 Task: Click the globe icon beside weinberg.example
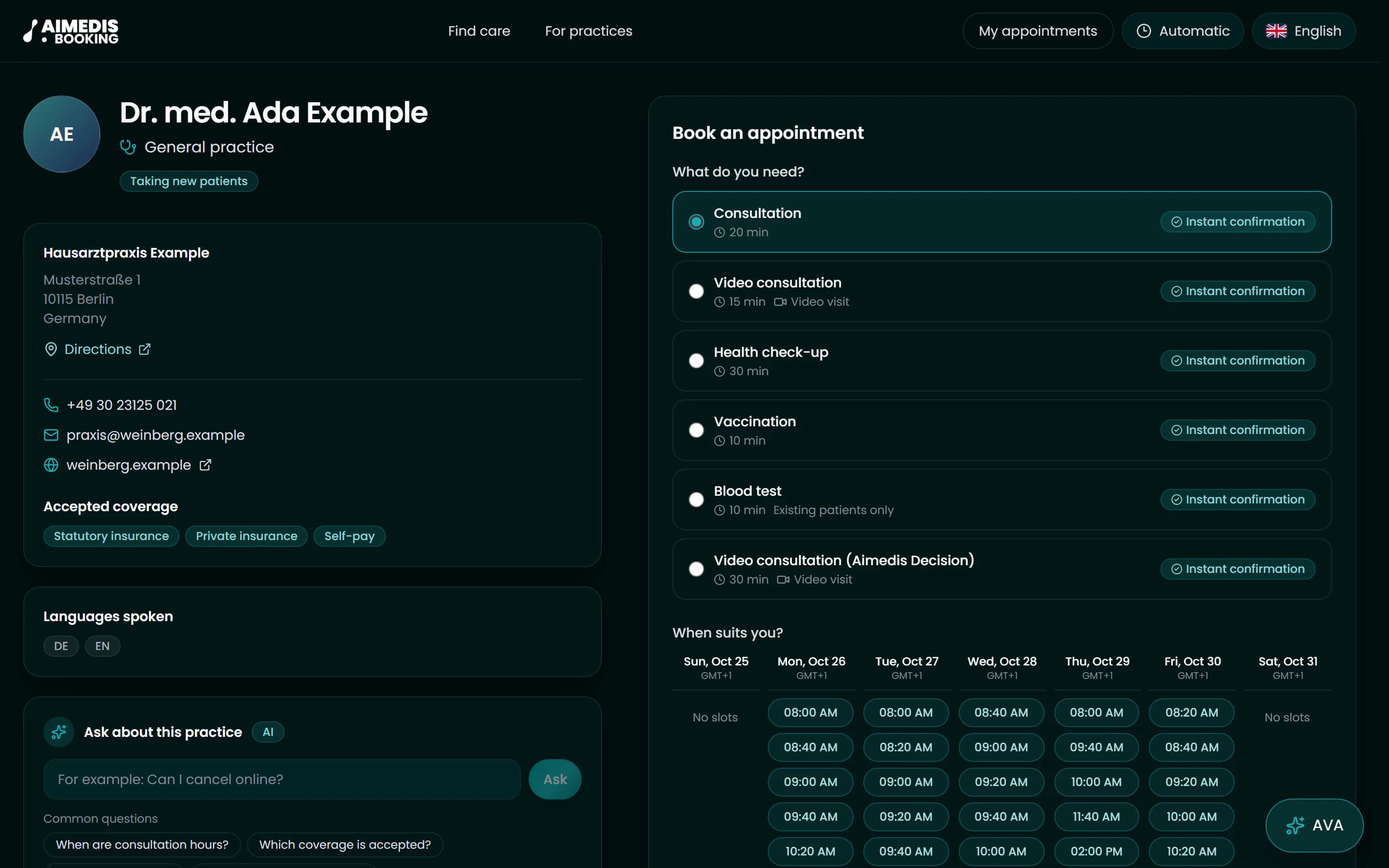(51, 465)
